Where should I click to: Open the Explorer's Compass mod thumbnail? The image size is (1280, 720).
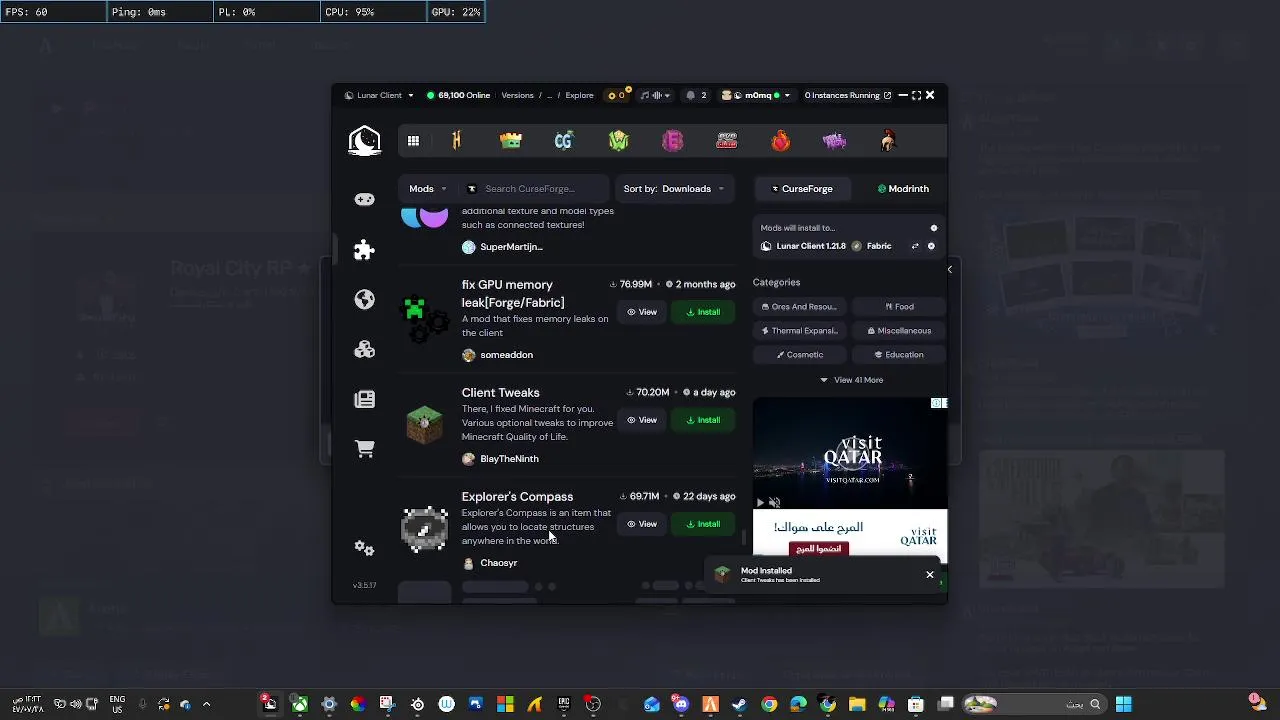pyautogui.click(x=425, y=529)
